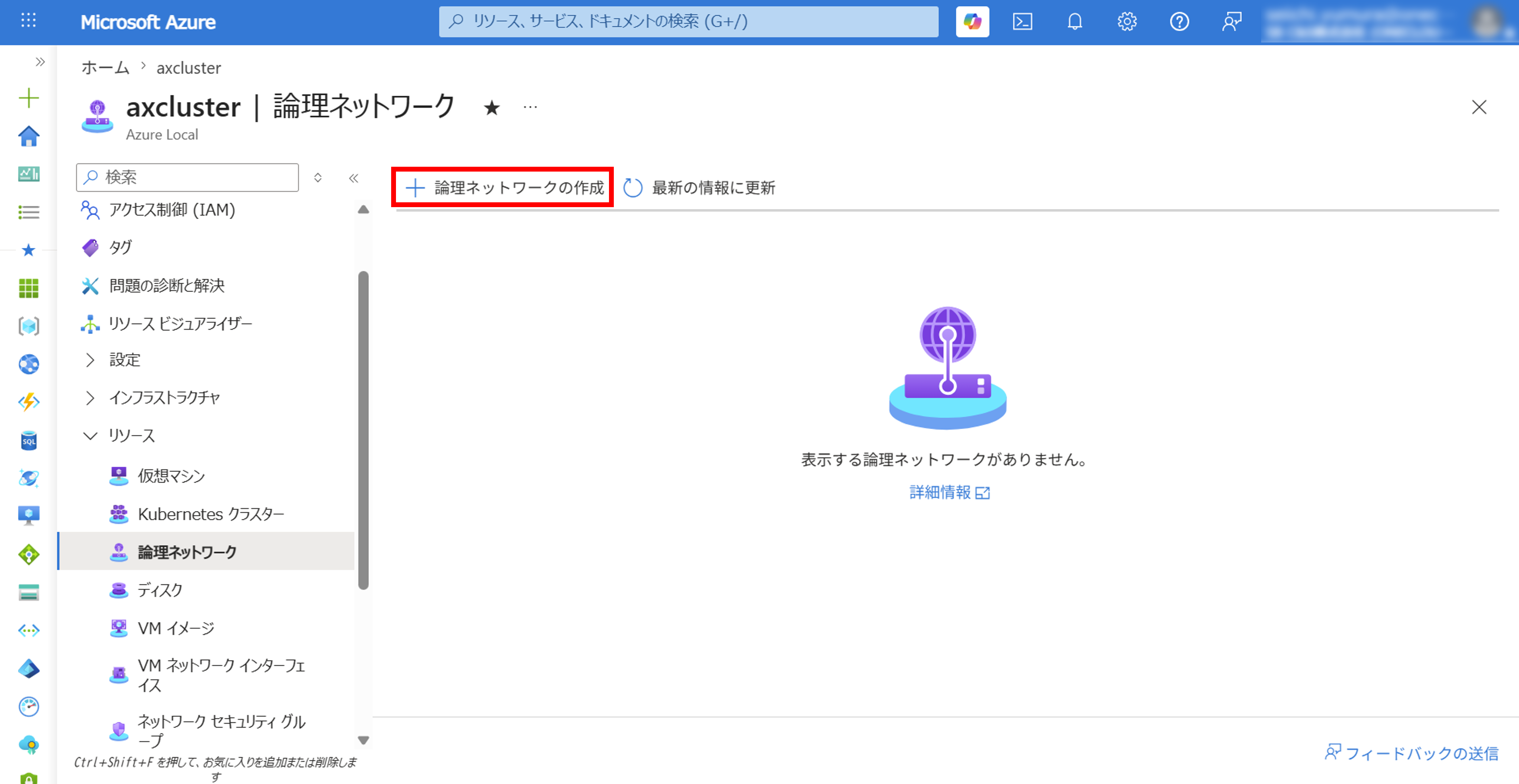Image resolution: width=1519 pixels, height=784 pixels.
Task: Click the header feedback person icon
Action: [1231, 22]
